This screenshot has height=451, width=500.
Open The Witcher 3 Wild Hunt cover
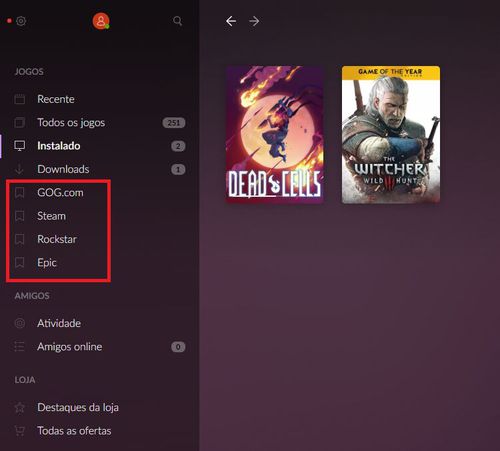[391, 135]
